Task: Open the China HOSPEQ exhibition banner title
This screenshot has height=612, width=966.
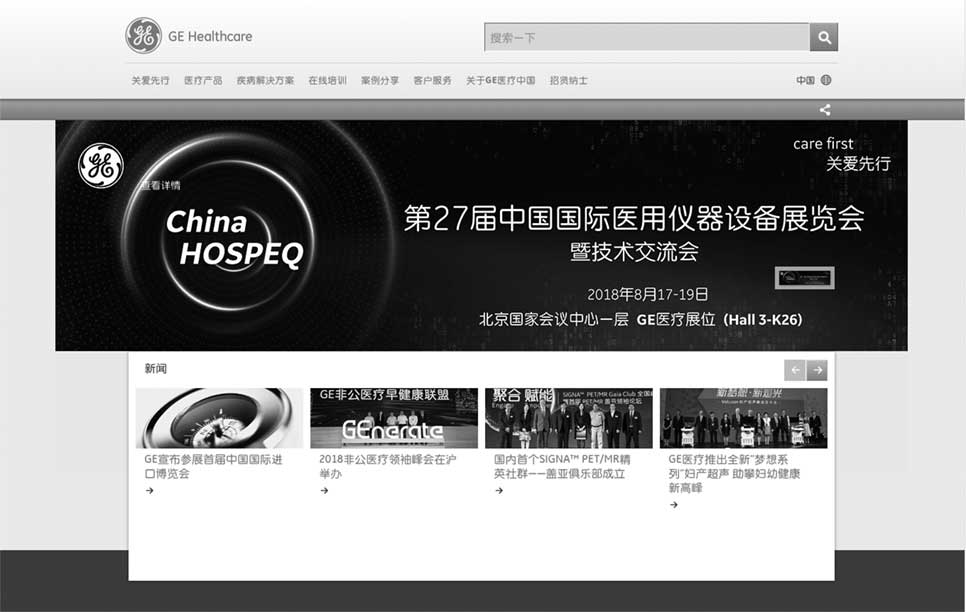Action: click(x=235, y=238)
